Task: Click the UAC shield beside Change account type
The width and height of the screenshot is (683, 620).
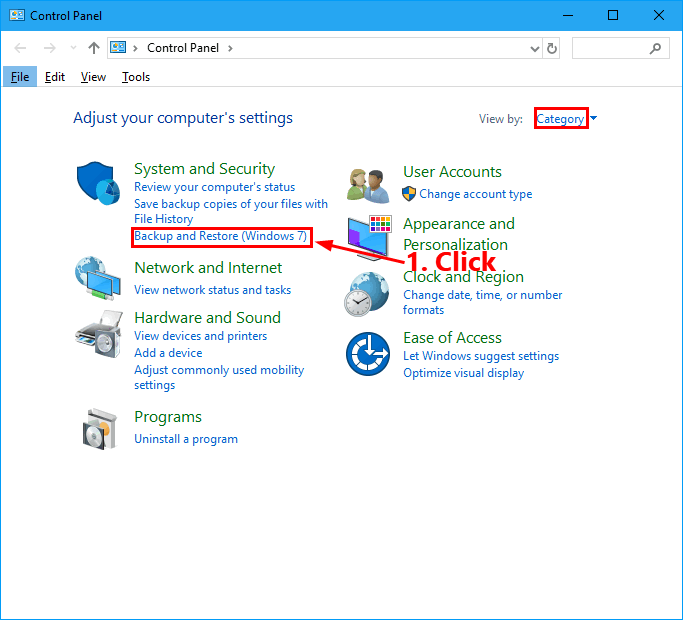Action: click(409, 194)
